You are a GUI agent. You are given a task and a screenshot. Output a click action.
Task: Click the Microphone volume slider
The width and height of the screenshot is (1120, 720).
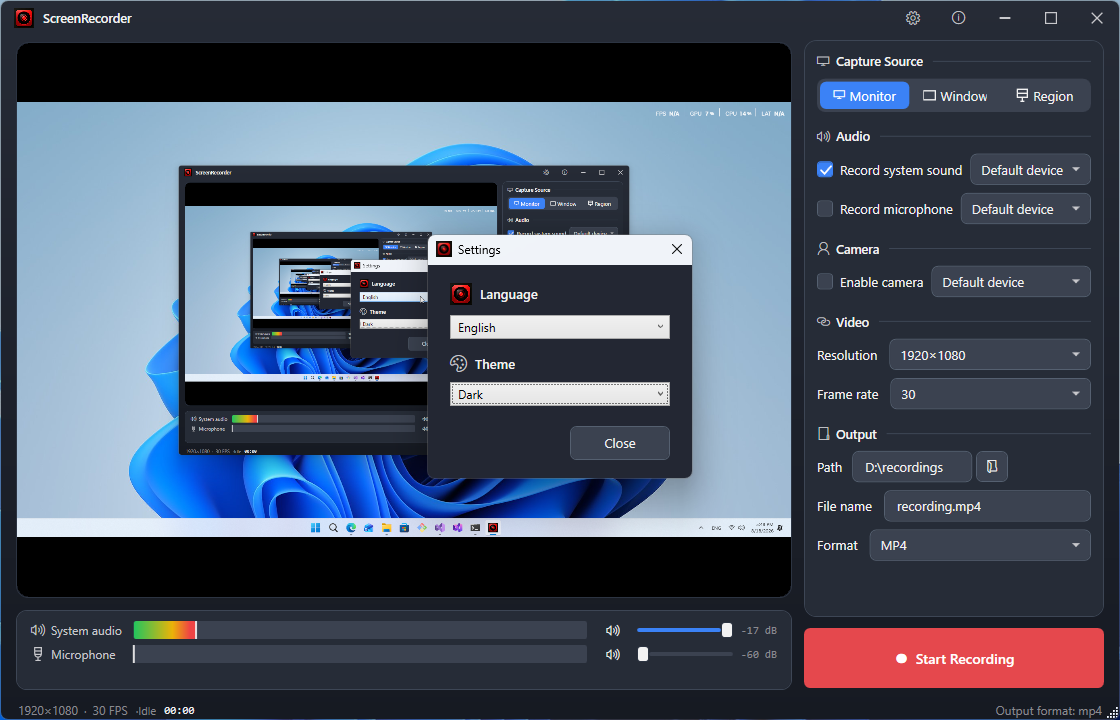tap(684, 654)
